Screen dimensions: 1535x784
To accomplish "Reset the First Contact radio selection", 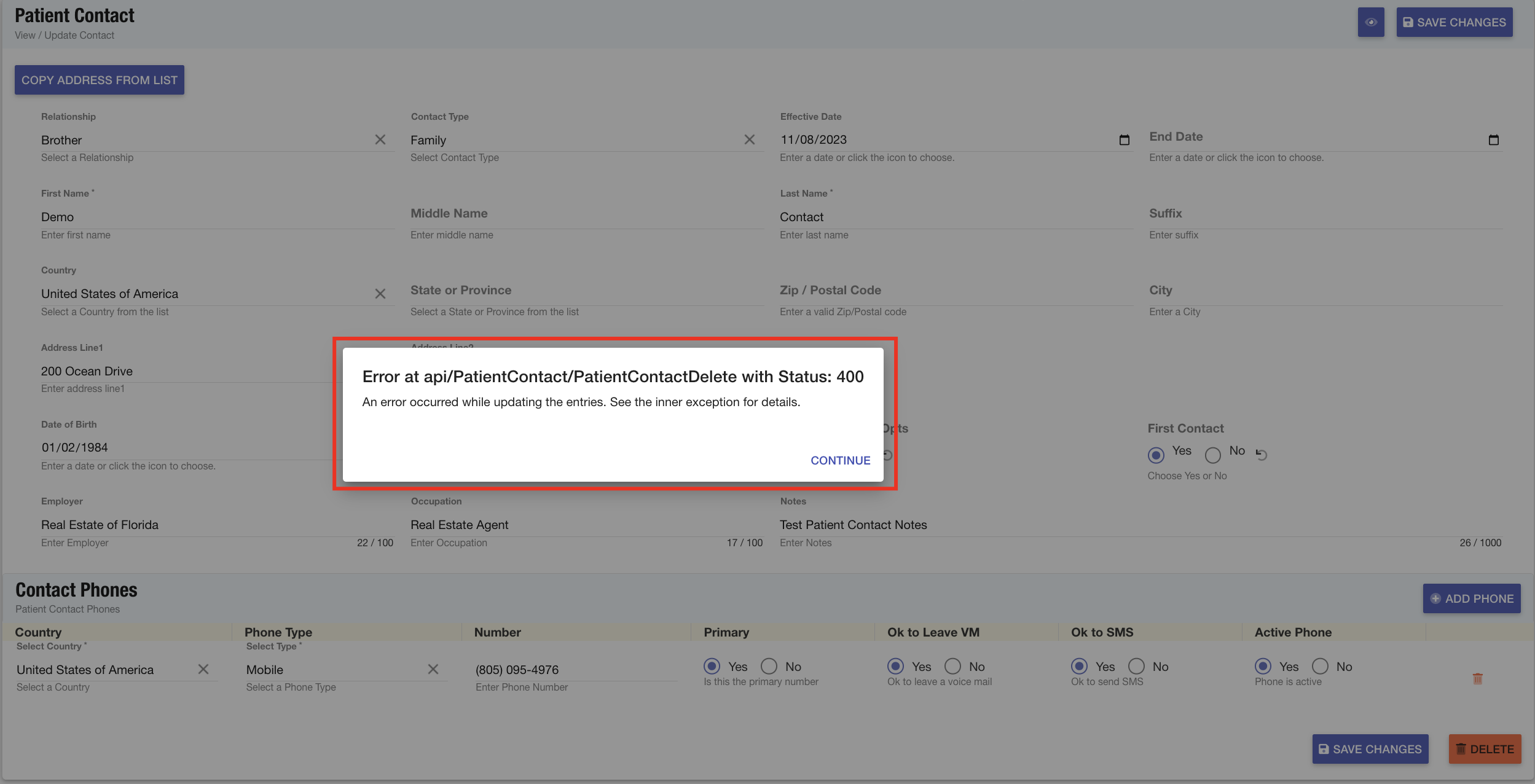I will (1261, 455).
